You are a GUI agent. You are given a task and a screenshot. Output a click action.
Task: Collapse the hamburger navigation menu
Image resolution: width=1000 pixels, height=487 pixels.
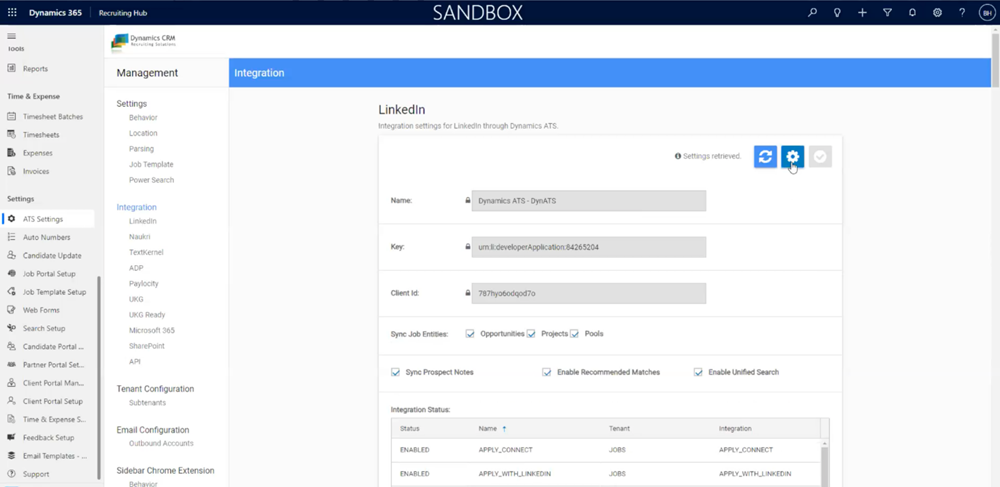coord(11,36)
